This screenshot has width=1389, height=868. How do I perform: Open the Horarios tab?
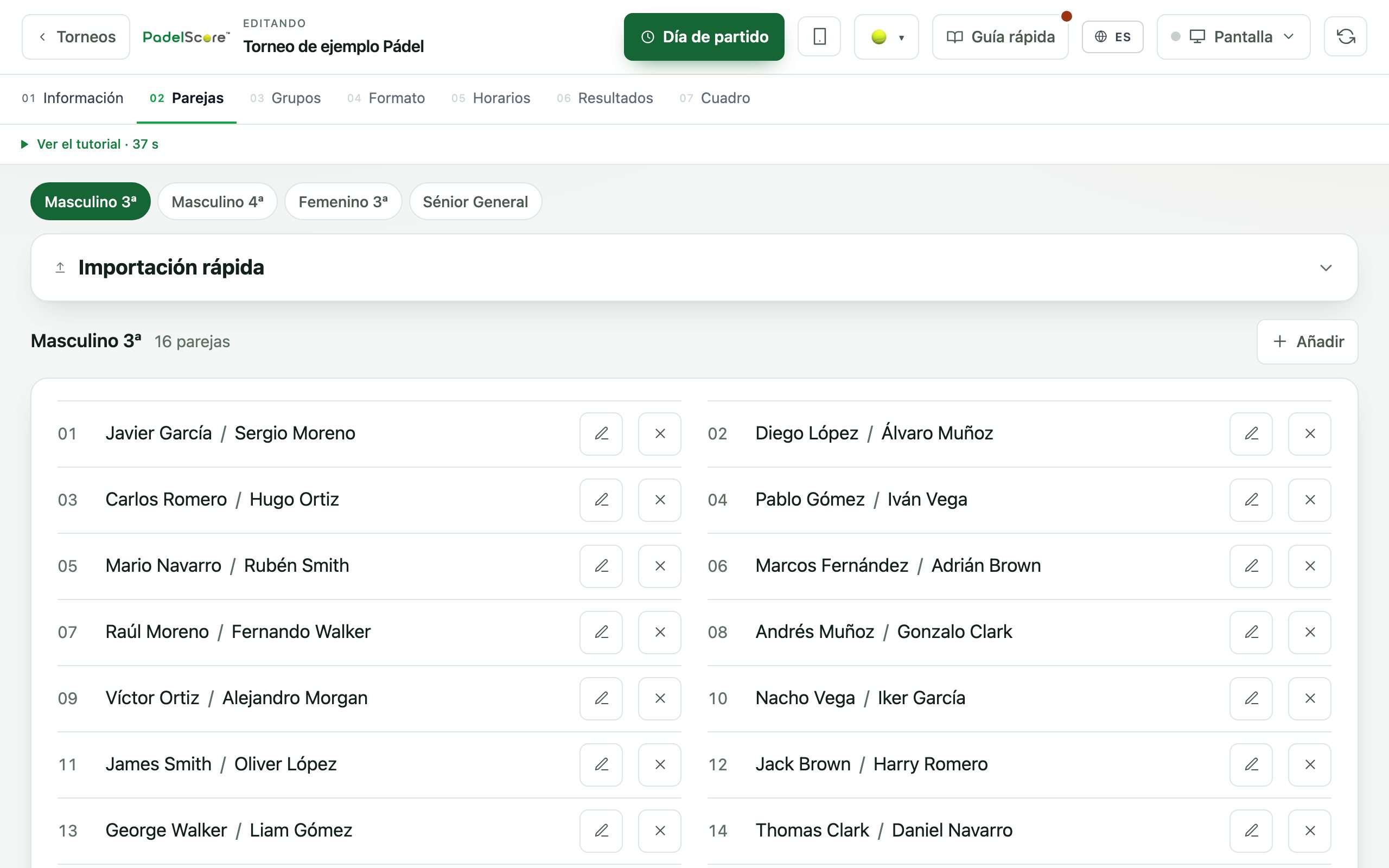click(x=490, y=98)
